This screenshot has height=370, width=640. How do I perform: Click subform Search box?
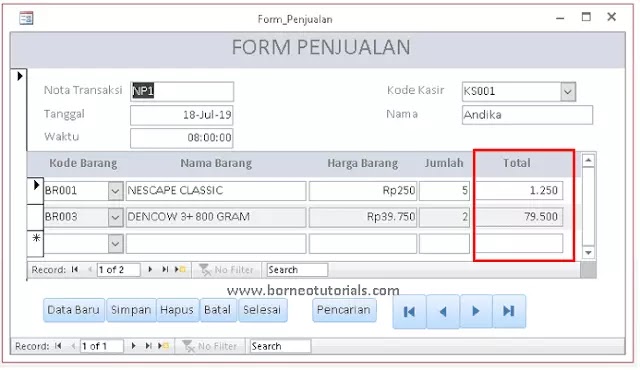tap(297, 270)
